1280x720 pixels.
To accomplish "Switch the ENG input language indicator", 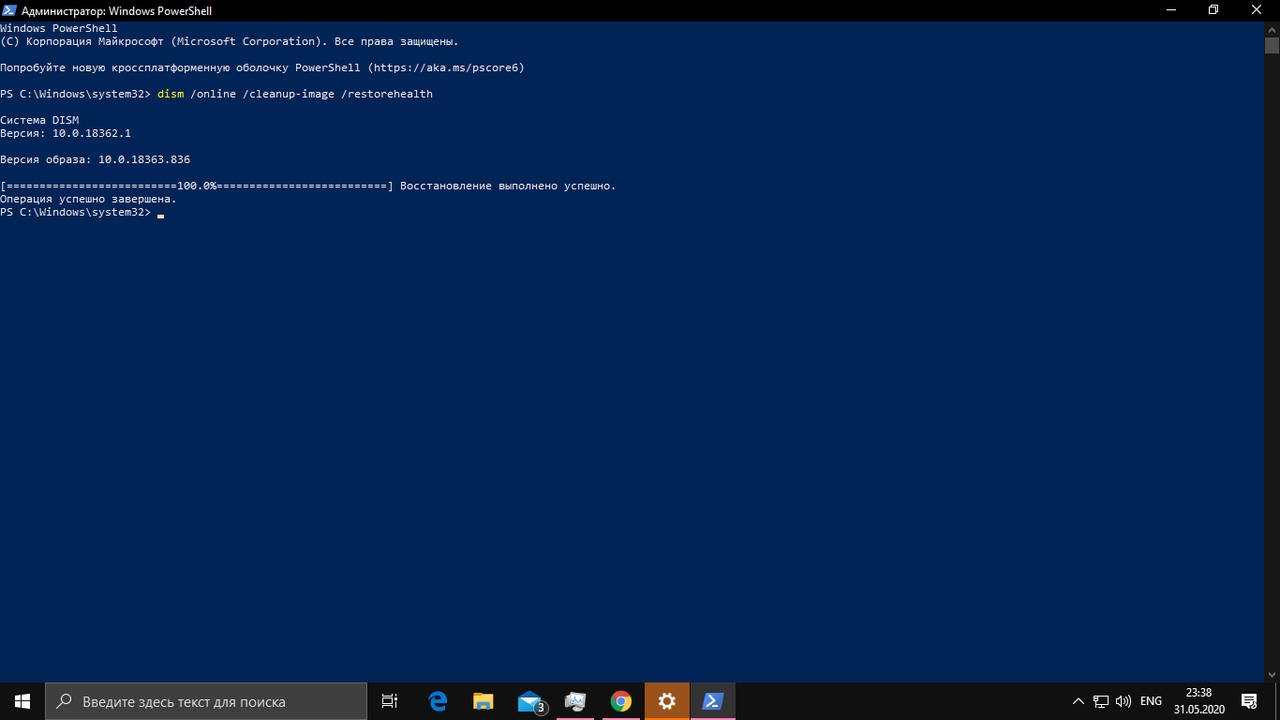I will point(1151,701).
